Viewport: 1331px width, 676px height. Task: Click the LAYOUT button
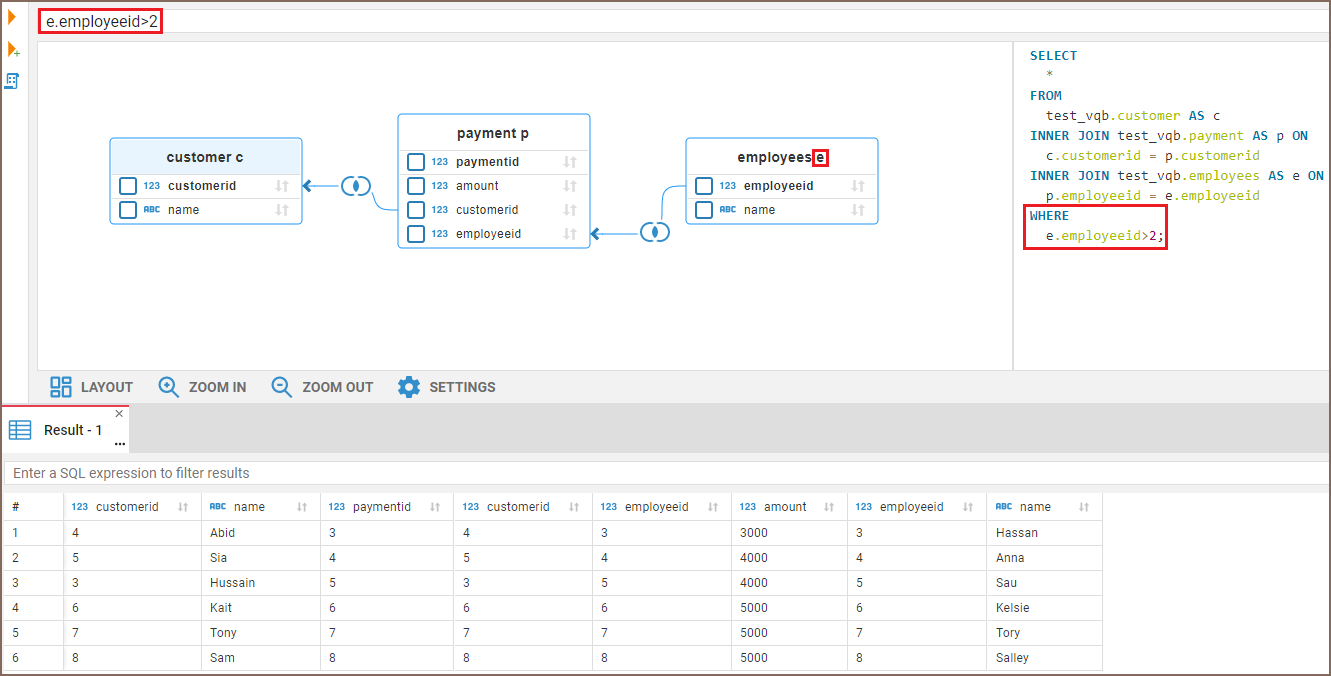click(x=91, y=387)
